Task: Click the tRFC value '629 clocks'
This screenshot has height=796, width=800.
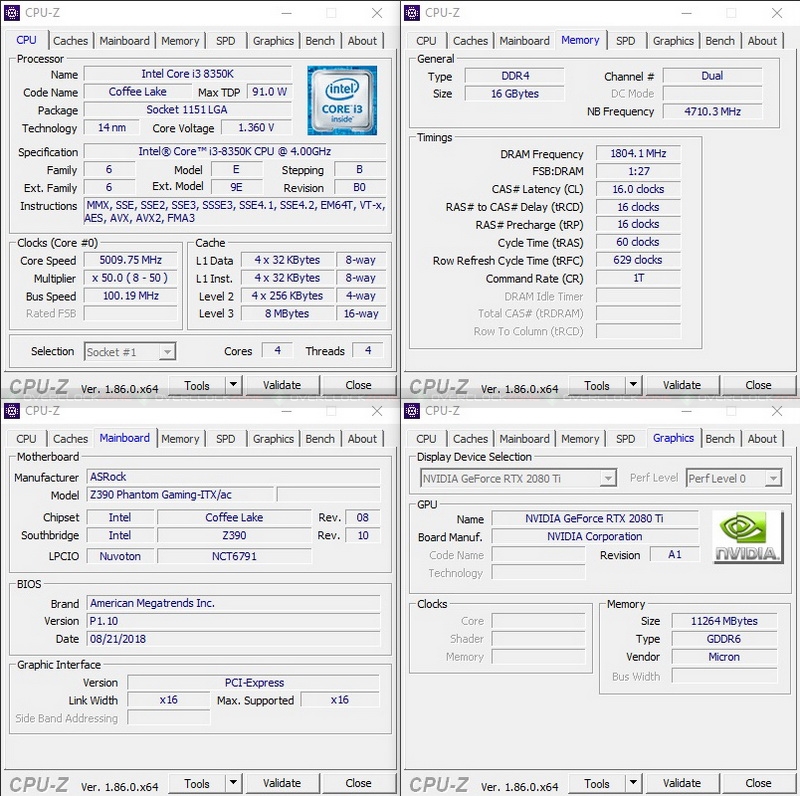Action: pyautogui.click(x=638, y=260)
